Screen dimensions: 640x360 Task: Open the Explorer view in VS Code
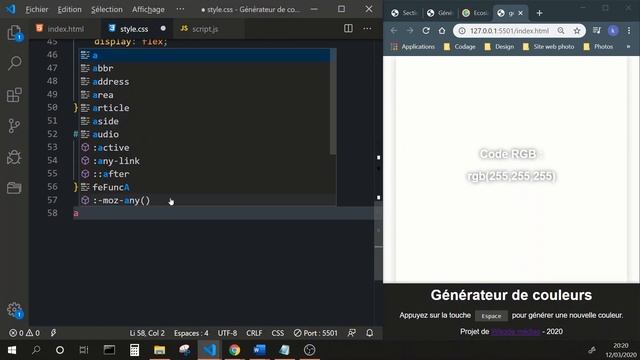[14, 33]
